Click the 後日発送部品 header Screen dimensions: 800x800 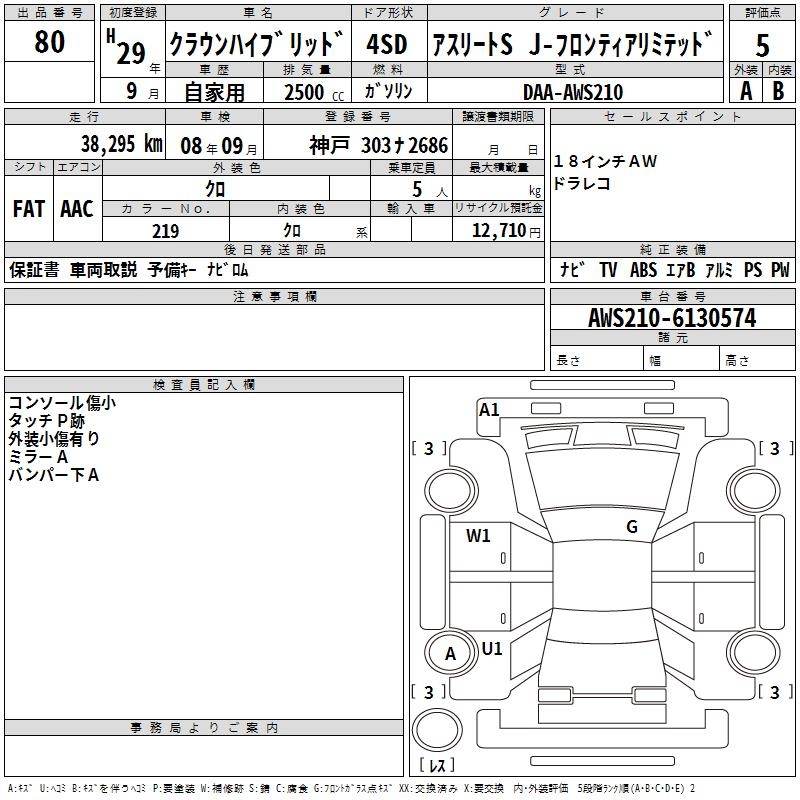(x=274, y=249)
